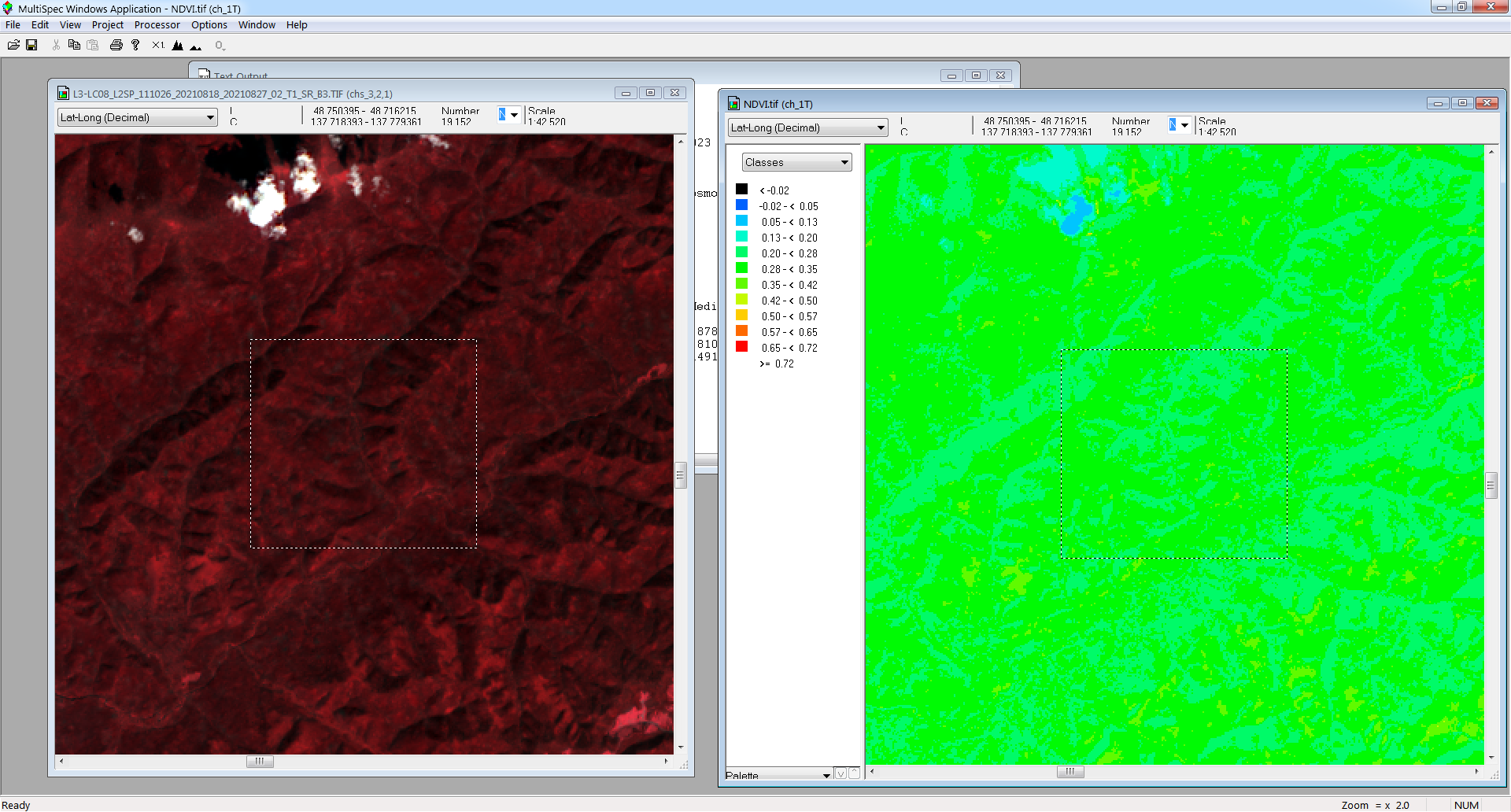Click the X1 zoom reset icon
The height and width of the screenshot is (812, 1511).
coord(158,45)
